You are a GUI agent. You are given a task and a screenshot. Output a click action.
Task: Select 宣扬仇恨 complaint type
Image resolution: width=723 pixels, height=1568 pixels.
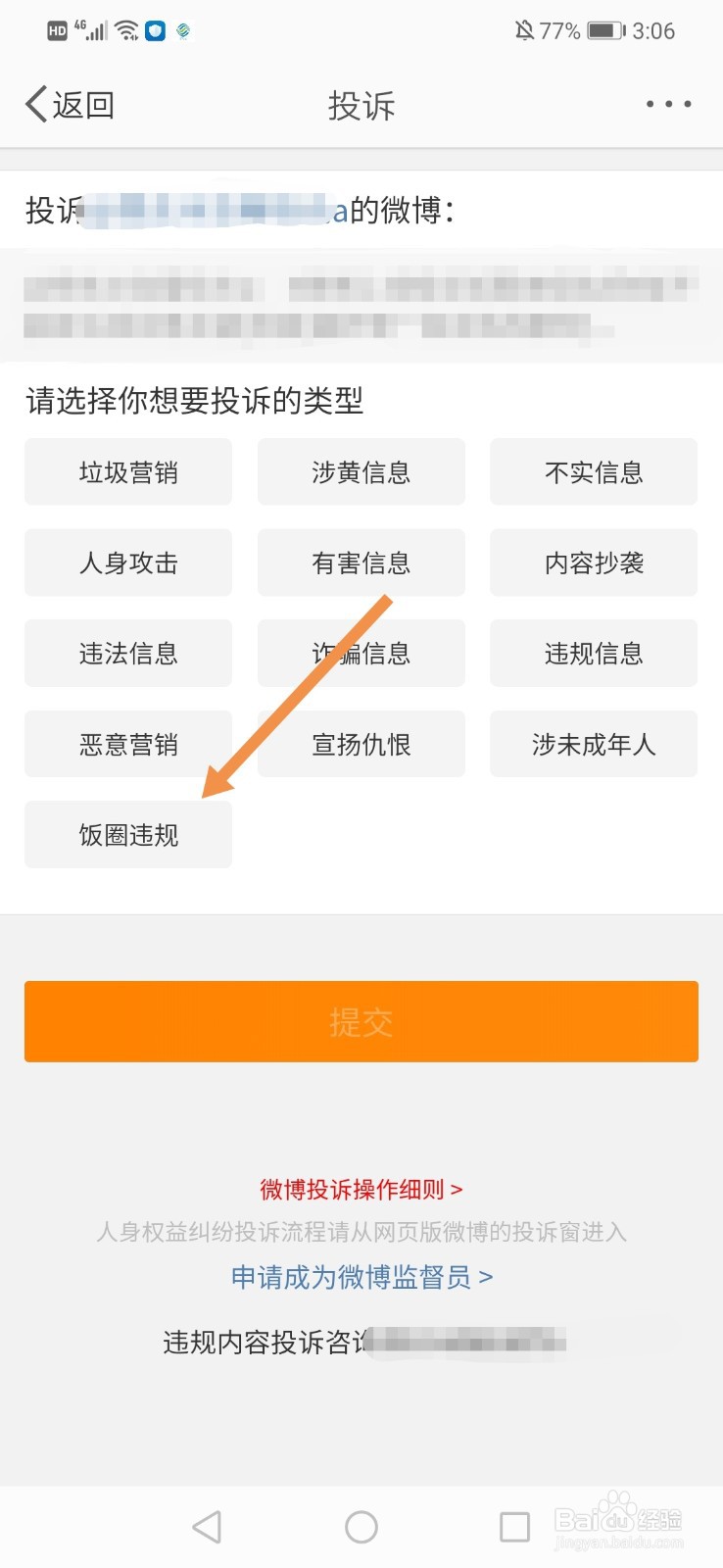pyautogui.click(x=361, y=745)
